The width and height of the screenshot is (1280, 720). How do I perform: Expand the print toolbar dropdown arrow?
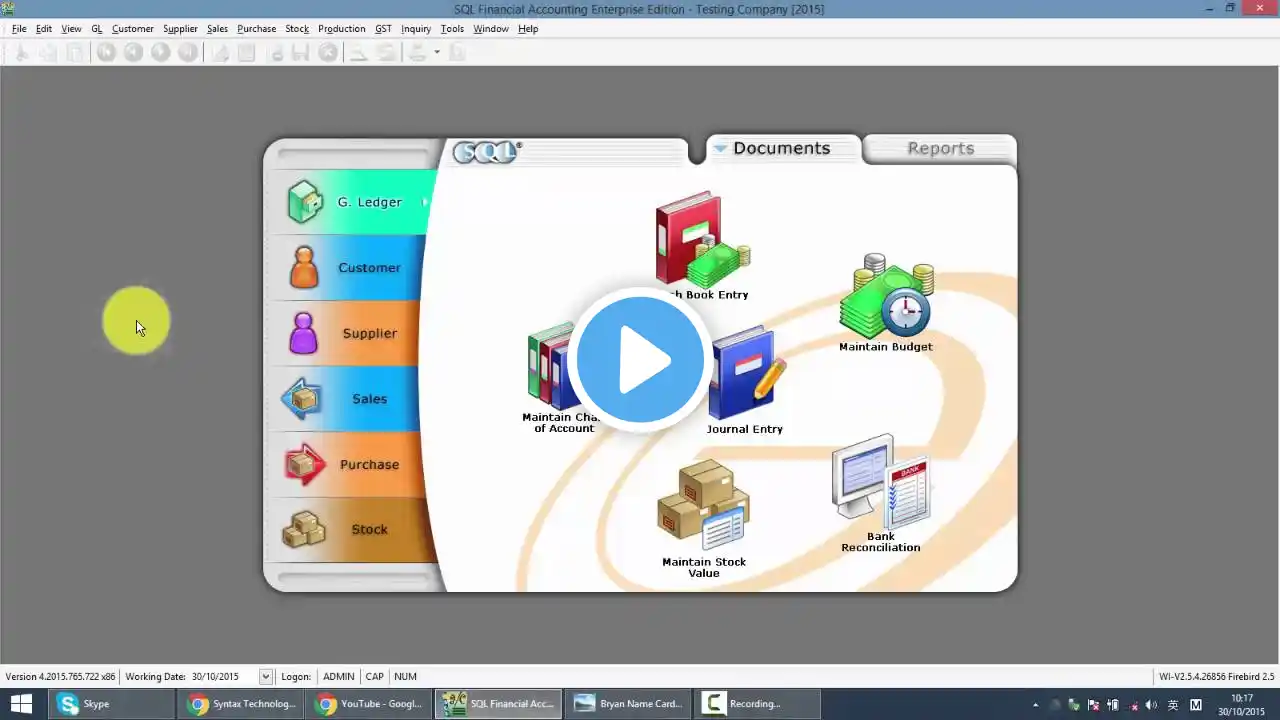click(437, 52)
